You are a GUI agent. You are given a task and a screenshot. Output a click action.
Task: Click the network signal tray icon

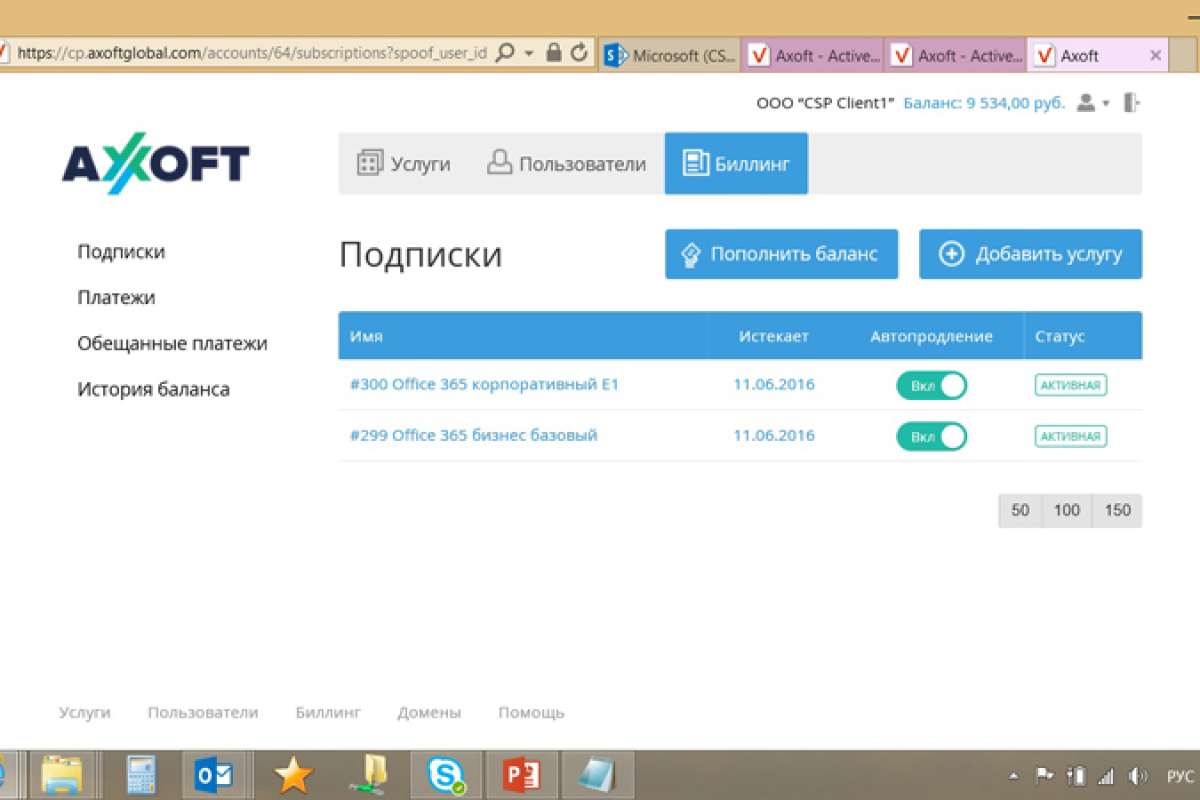[x=1107, y=776]
